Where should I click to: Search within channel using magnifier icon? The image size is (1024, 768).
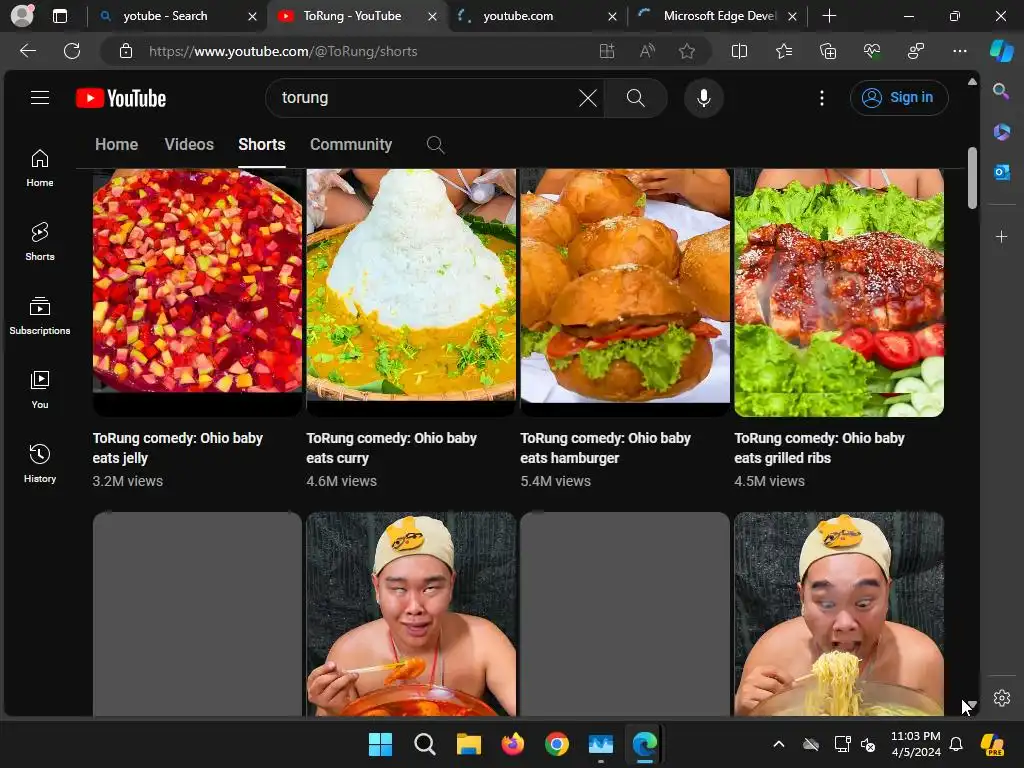click(x=436, y=145)
